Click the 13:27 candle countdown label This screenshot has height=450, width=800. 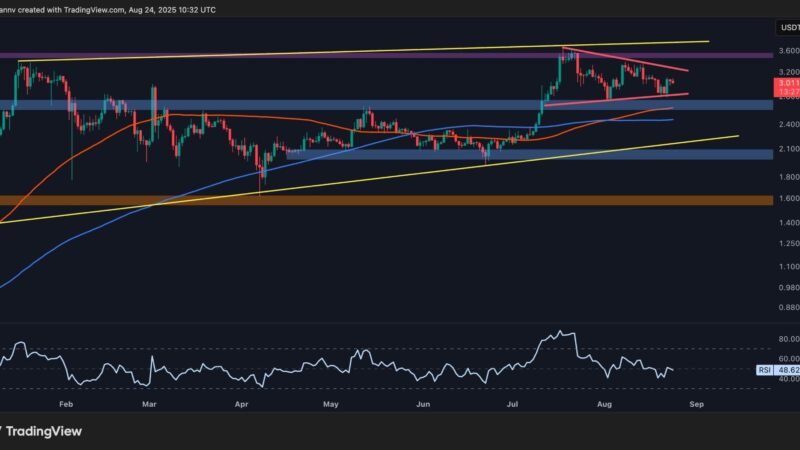[x=788, y=92]
